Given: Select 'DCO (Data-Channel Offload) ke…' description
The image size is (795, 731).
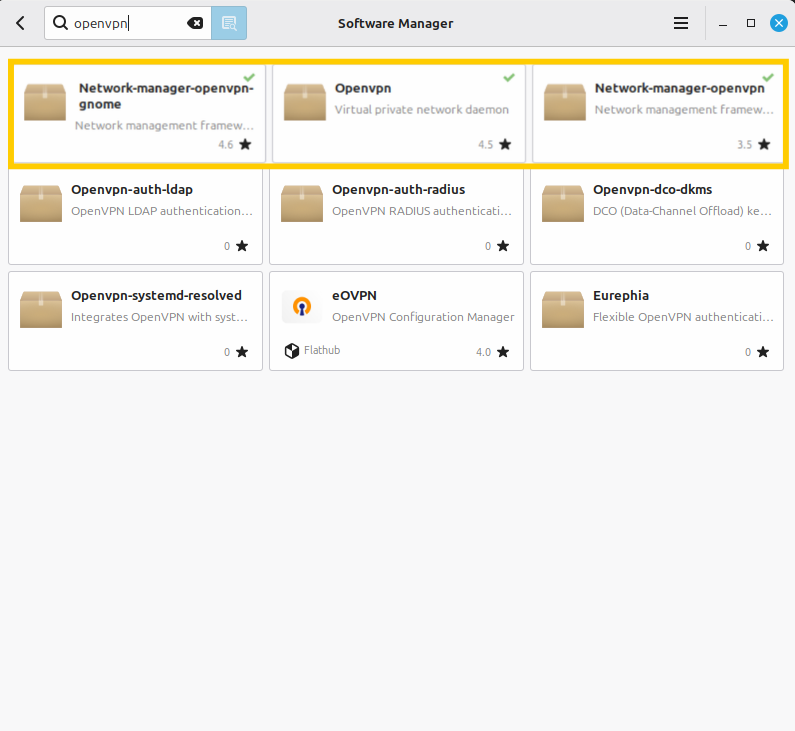Looking at the screenshot, I should pos(682,211).
